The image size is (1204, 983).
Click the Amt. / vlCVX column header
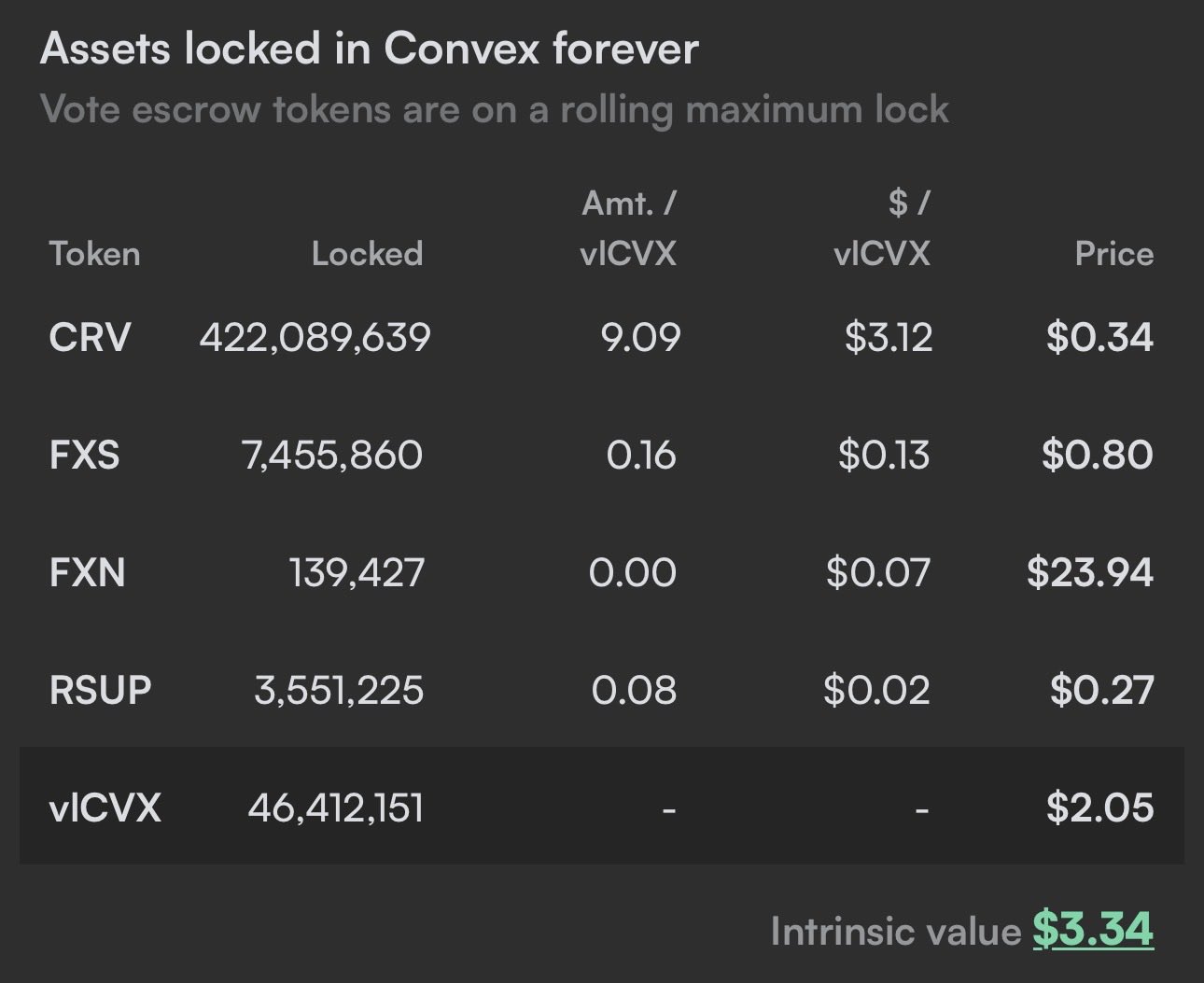click(628, 229)
